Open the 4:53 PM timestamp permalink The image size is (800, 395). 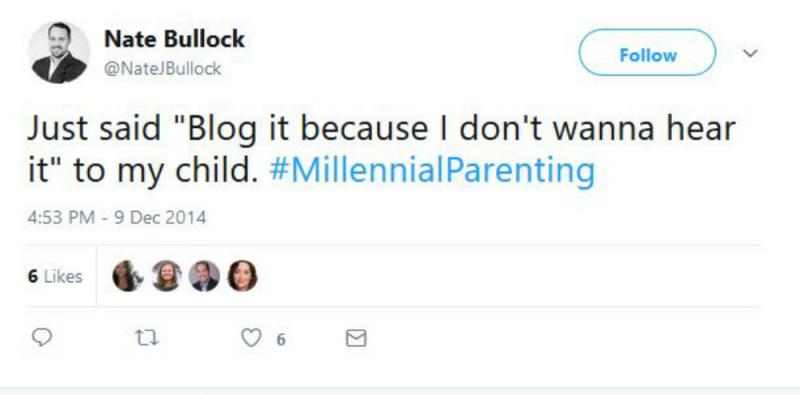tap(61, 218)
